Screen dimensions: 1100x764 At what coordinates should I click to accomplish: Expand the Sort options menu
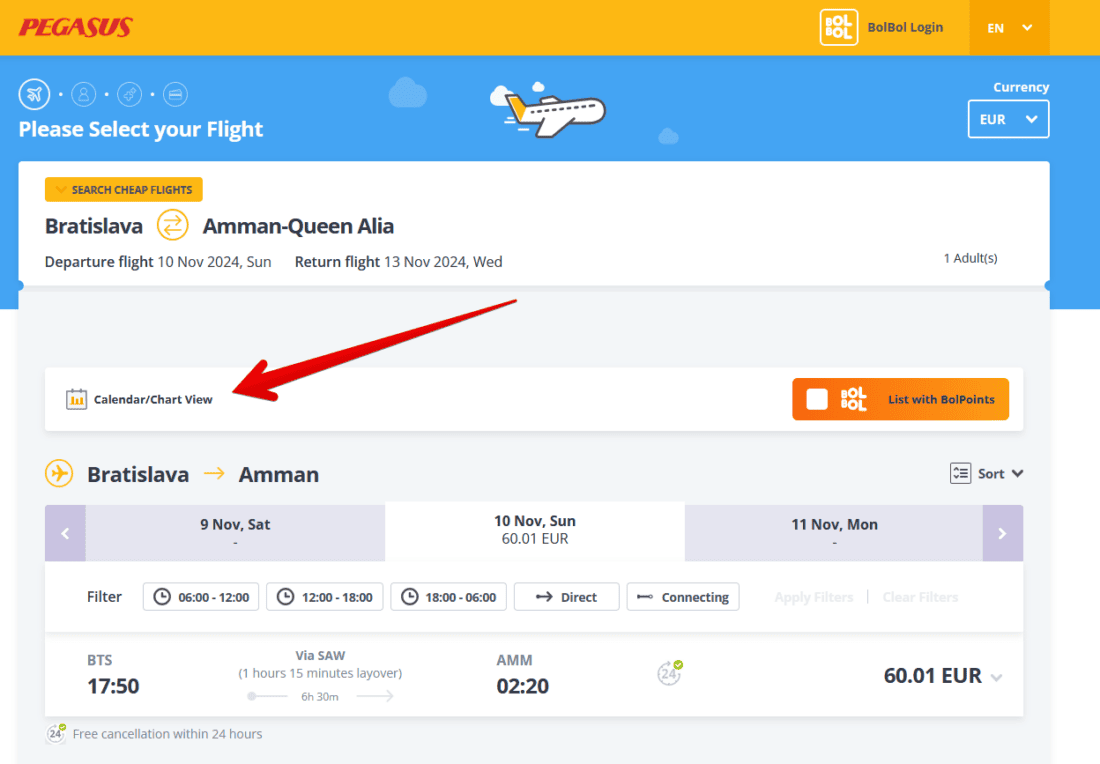pyautogui.click(x=986, y=474)
